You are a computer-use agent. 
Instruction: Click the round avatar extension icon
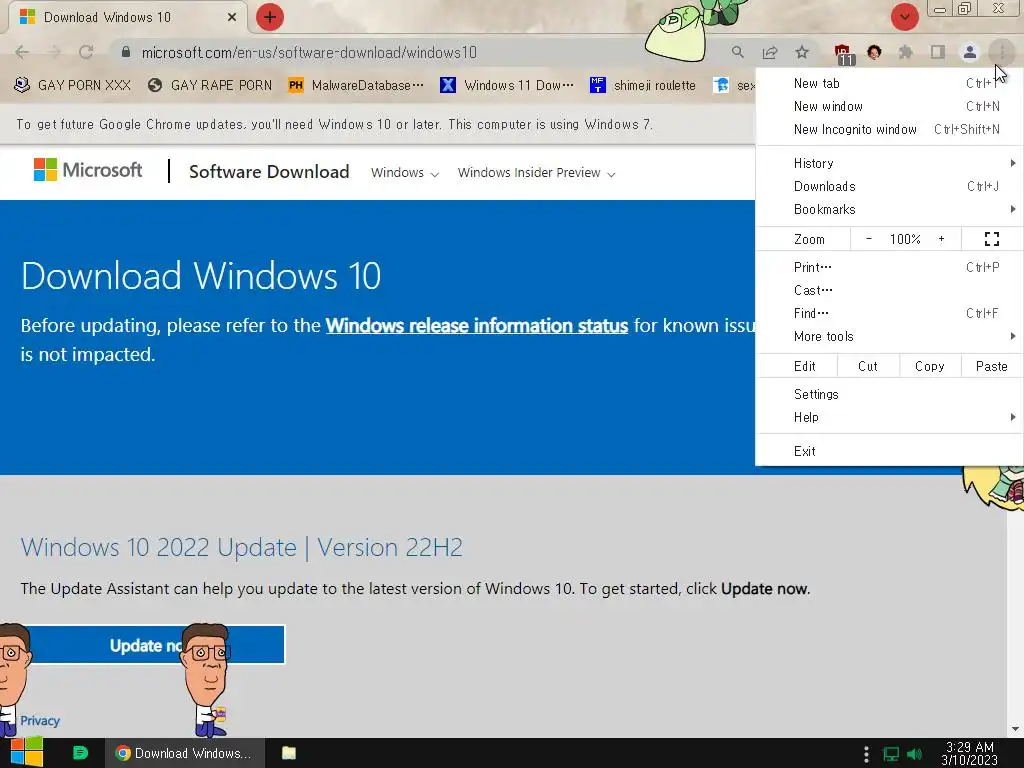pyautogui.click(x=874, y=52)
